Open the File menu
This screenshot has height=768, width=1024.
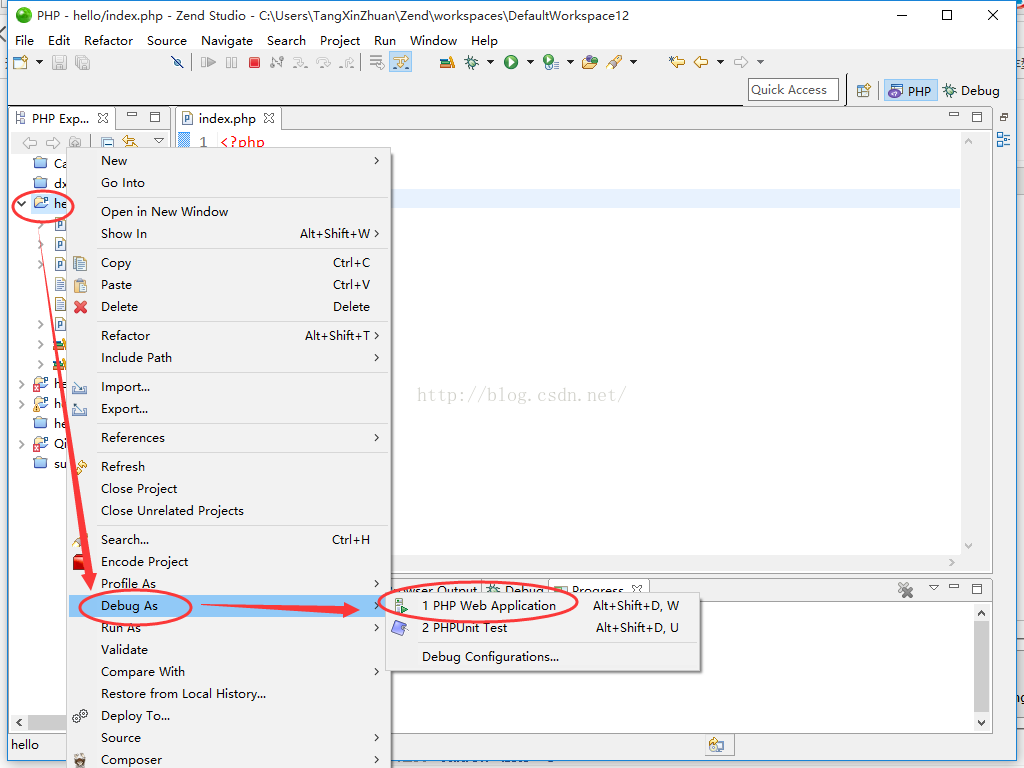pos(24,40)
